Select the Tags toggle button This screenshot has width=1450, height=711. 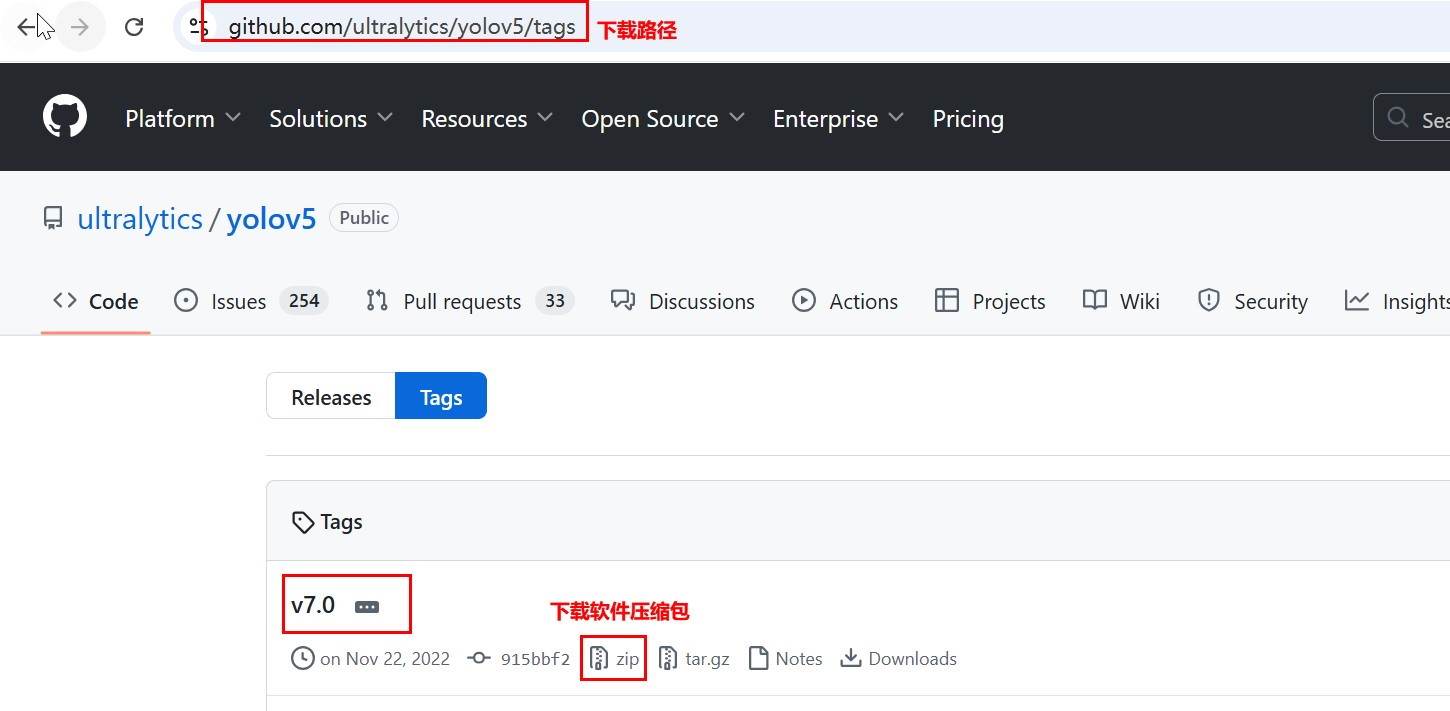coord(441,396)
